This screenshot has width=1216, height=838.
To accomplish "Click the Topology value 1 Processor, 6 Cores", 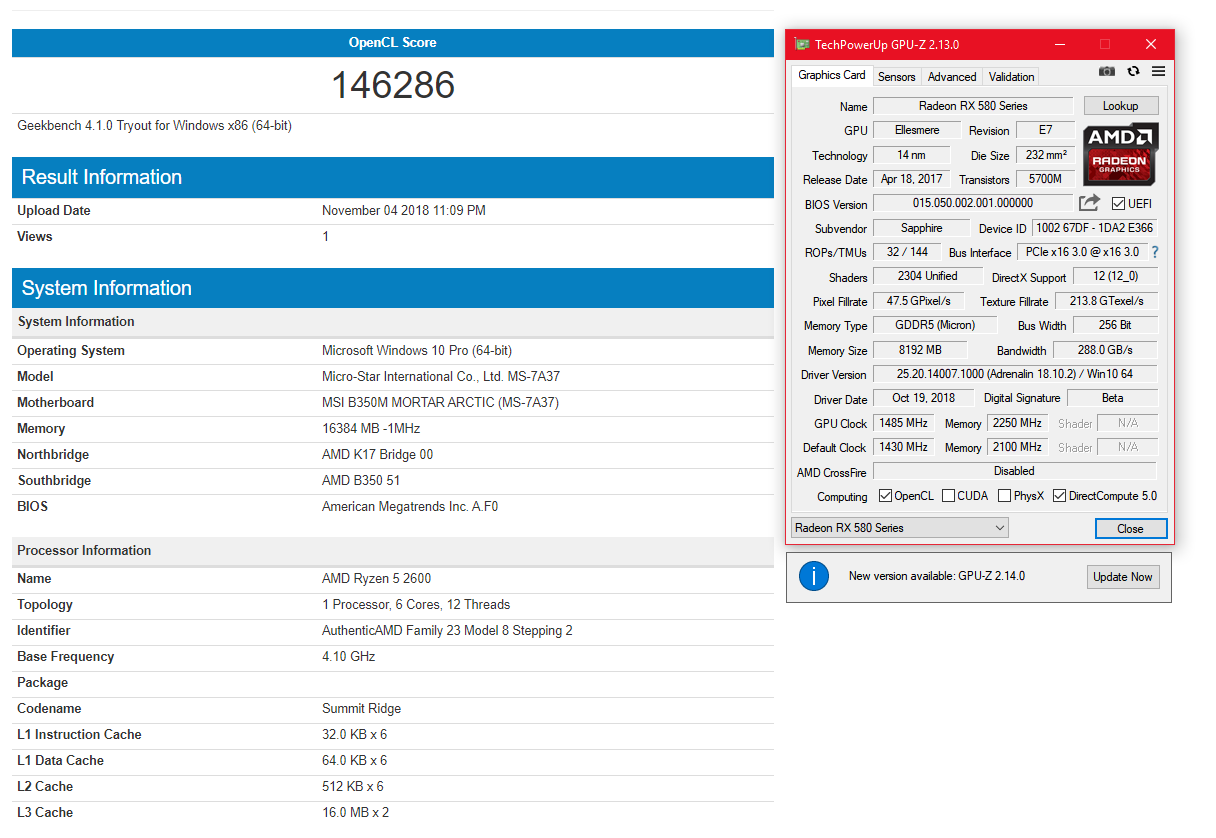I will [416, 605].
